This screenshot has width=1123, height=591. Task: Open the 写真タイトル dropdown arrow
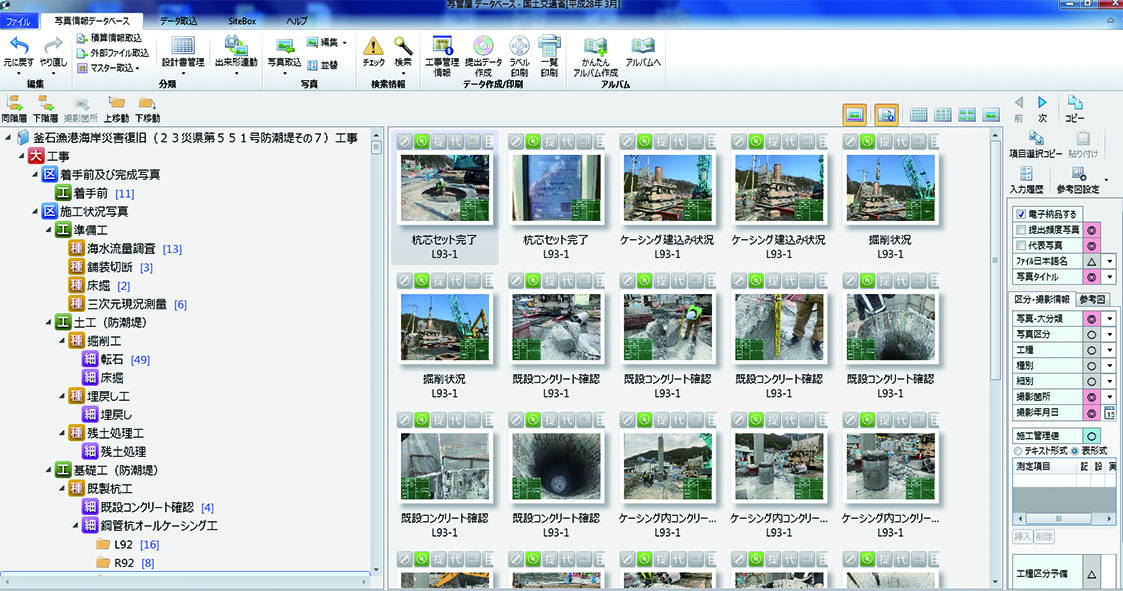pyautogui.click(x=1109, y=277)
